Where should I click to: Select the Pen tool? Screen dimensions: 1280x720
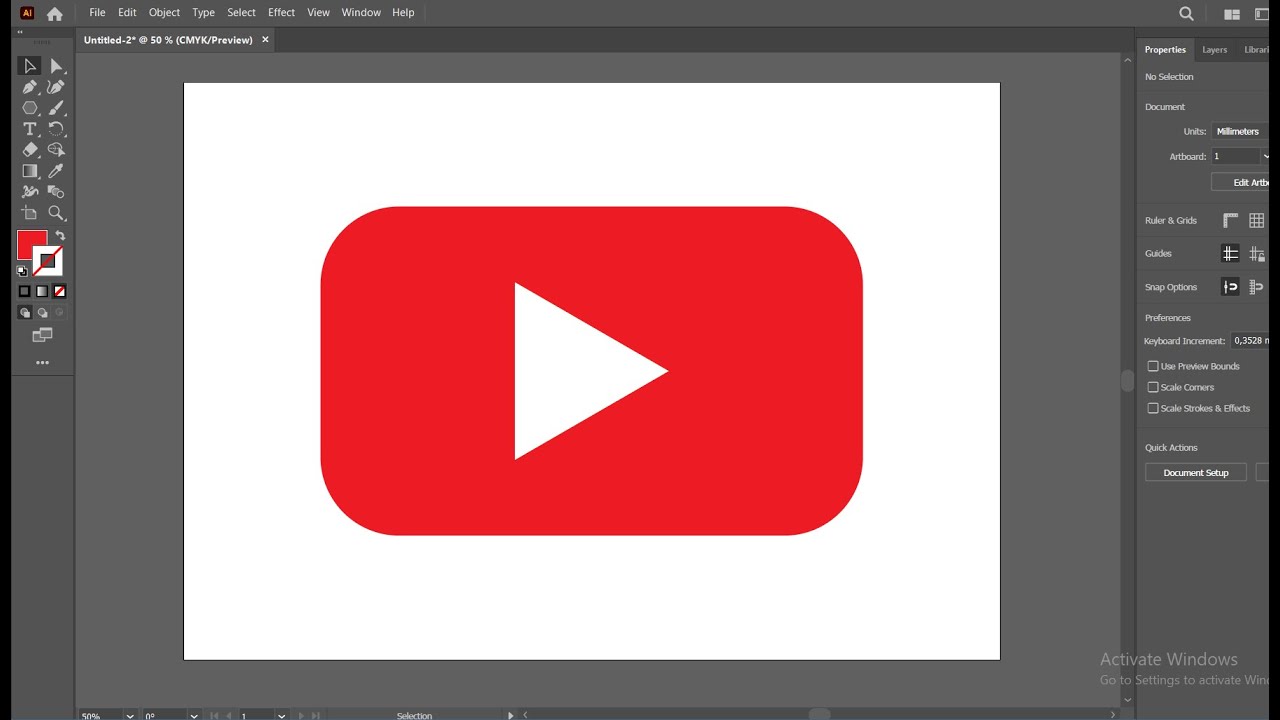pyautogui.click(x=29, y=87)
